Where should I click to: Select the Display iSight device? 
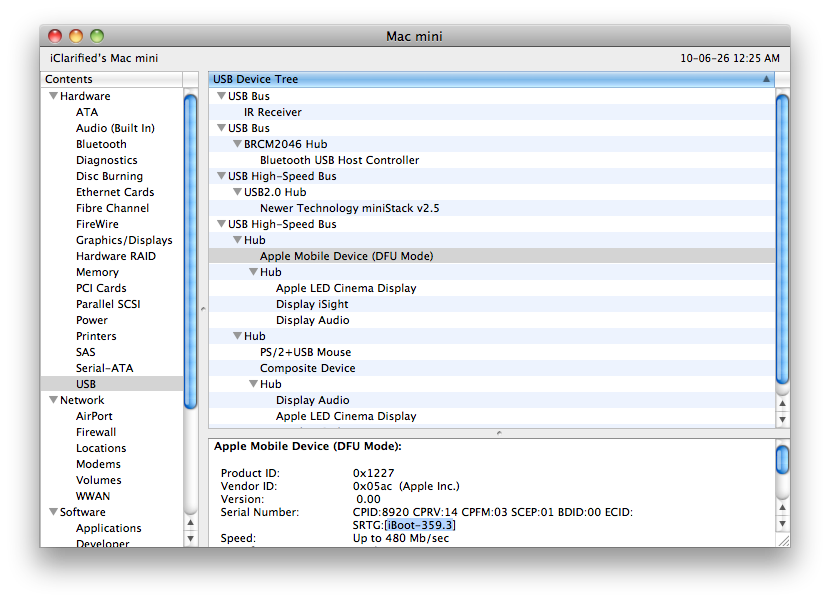(x=312, y=304)
